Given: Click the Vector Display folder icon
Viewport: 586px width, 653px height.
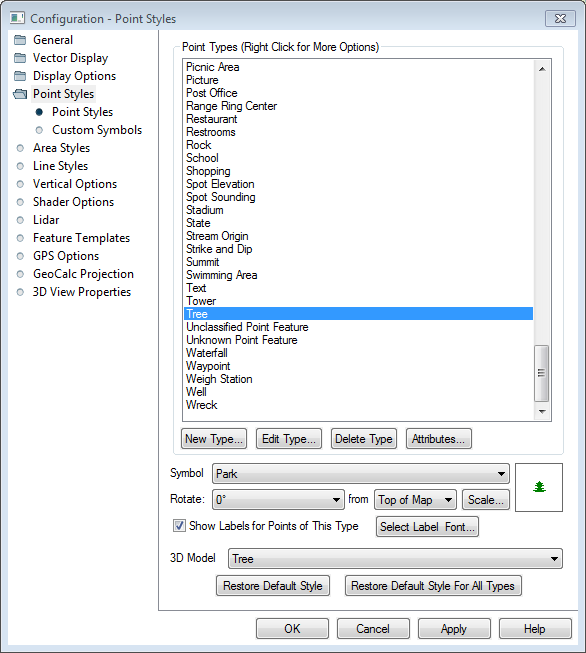Looking at the screenshot, I should pyautogui.click(x=20, y=58).
